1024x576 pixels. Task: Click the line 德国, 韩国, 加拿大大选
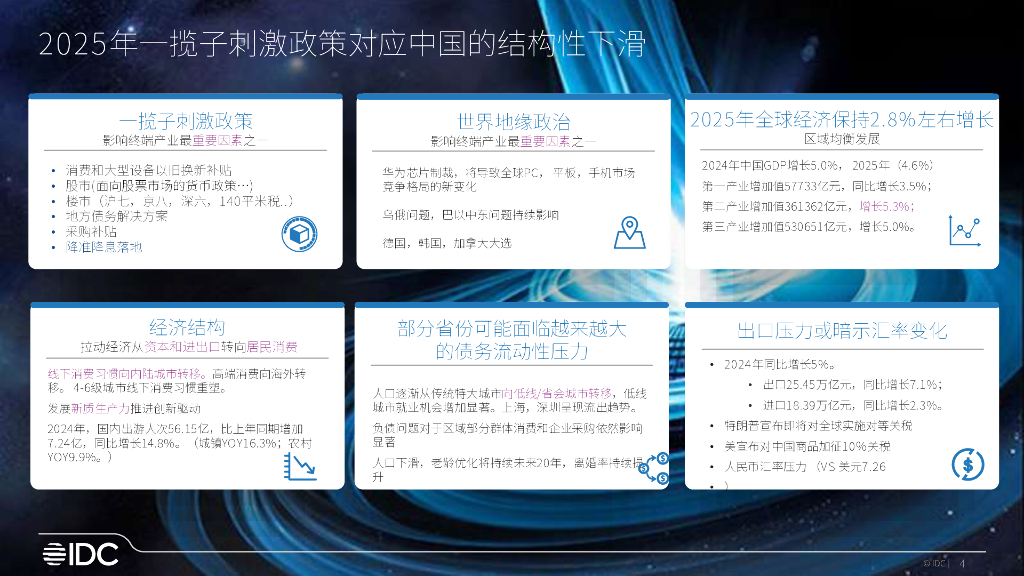point(447,243)
